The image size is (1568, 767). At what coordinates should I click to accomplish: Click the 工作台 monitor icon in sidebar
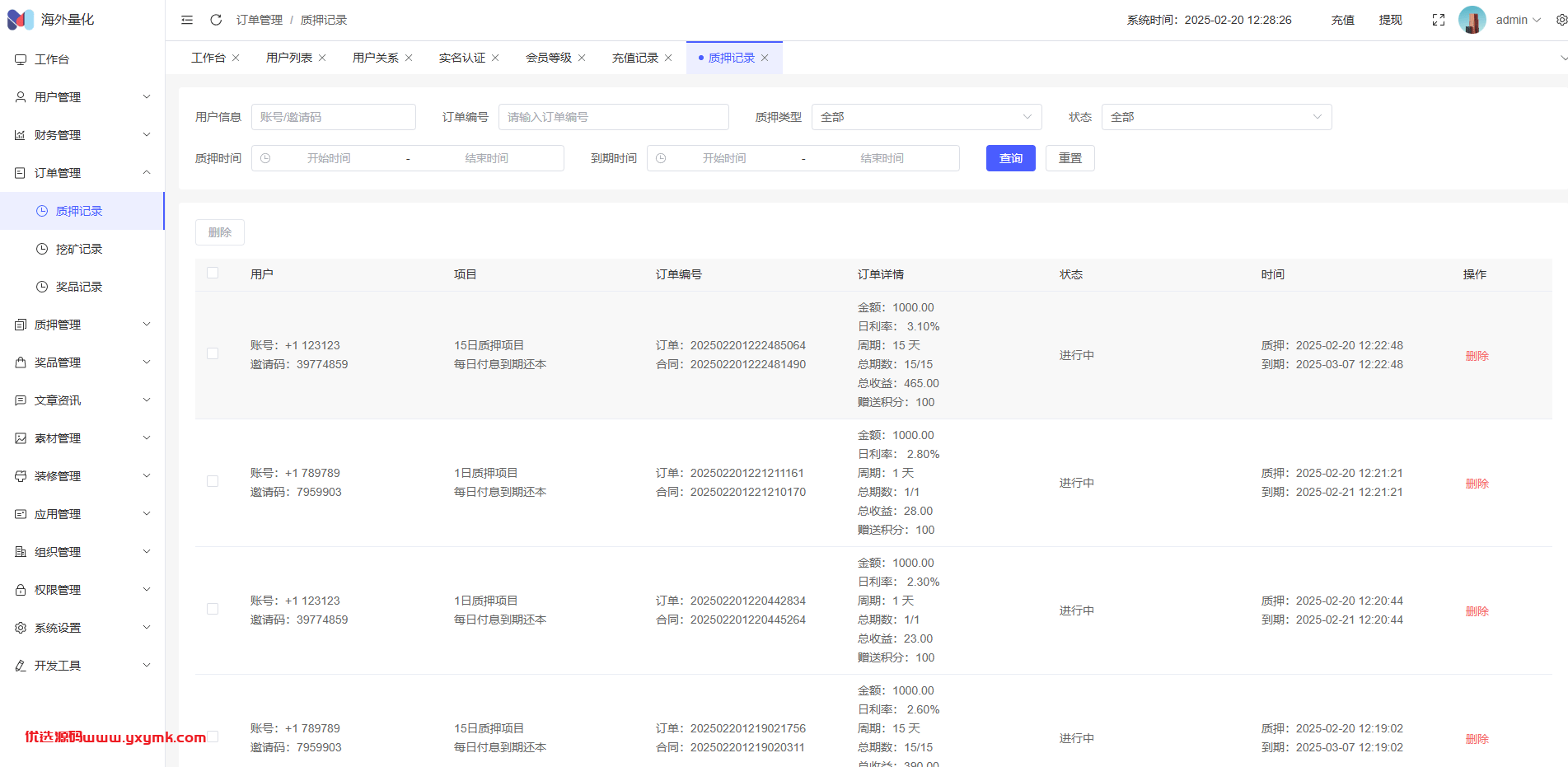point(21,59)
